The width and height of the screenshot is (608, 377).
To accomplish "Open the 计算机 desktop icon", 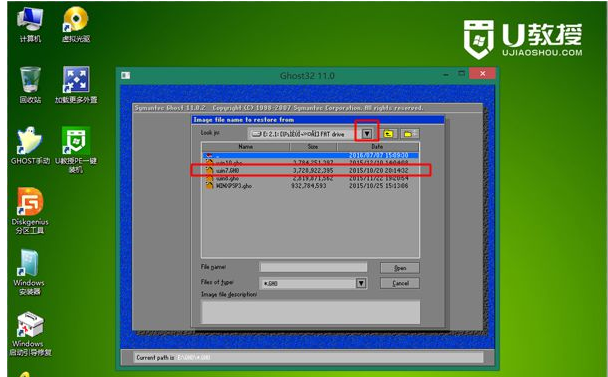I will pyautogui.click(x=29, y=24).
